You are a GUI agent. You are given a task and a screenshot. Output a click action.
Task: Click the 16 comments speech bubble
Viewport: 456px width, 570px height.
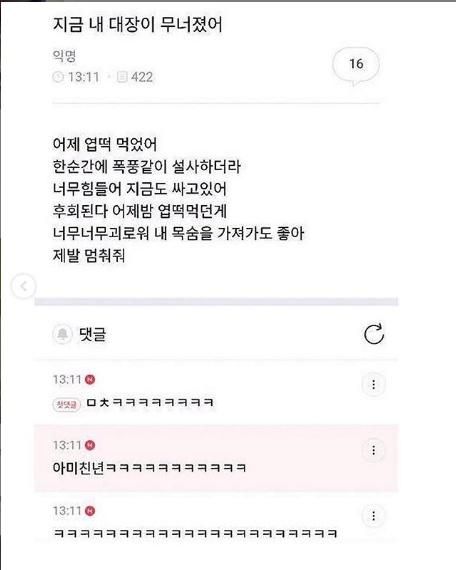point(356,65)
